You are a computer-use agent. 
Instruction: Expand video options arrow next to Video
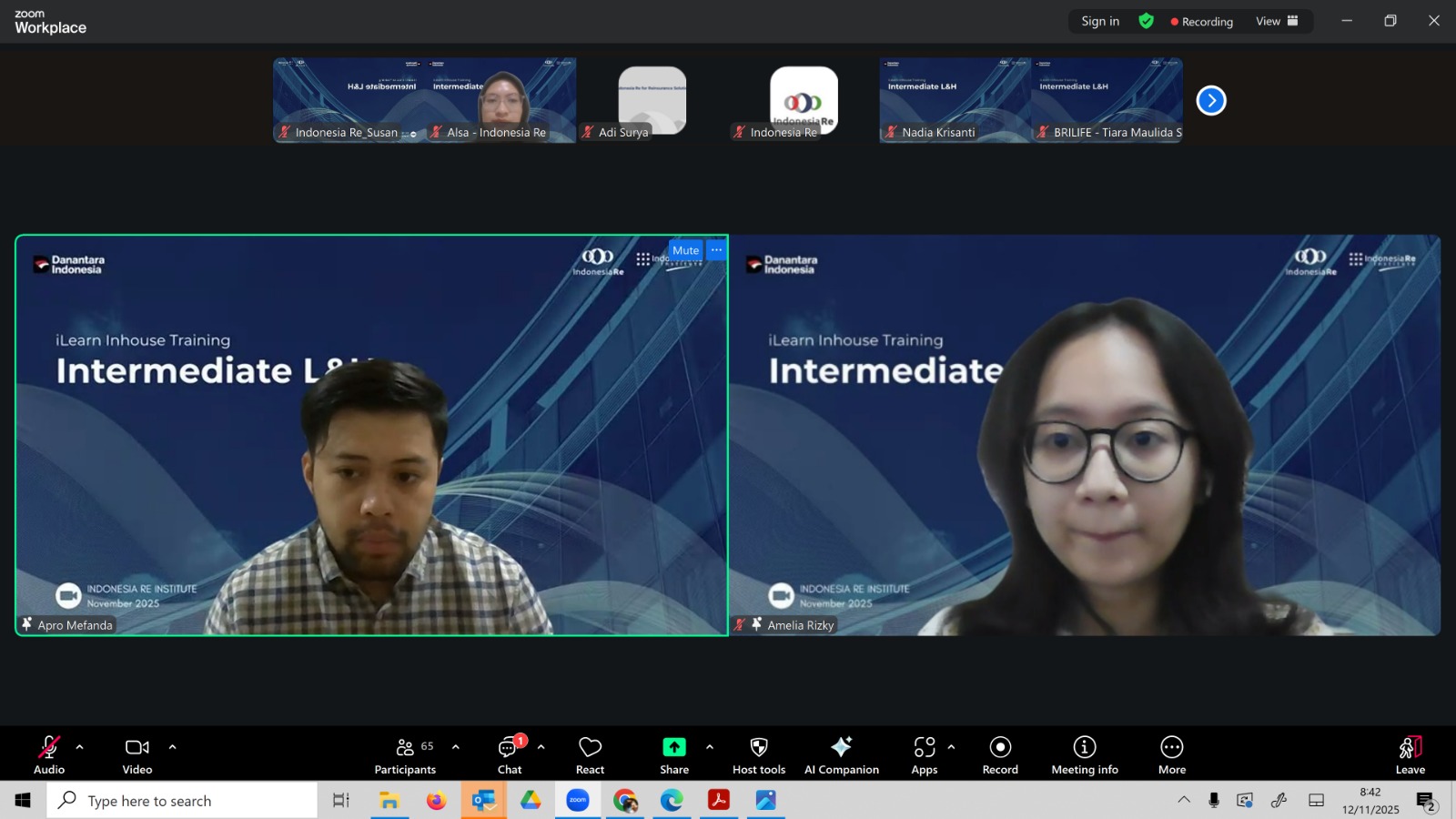(x=172, y=747)
